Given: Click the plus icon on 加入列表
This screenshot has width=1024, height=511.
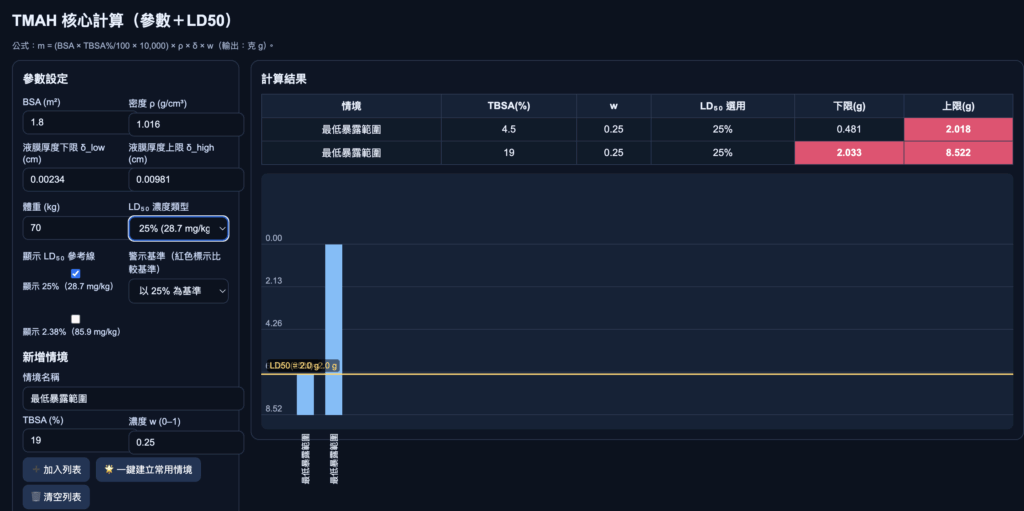Looking at the screenshot, I should coord(37,470).
